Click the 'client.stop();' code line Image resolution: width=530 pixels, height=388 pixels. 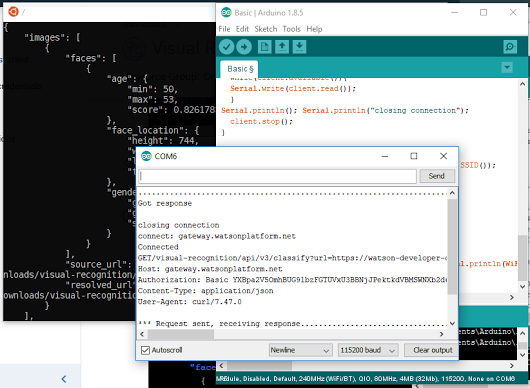(x=261, y=122)
